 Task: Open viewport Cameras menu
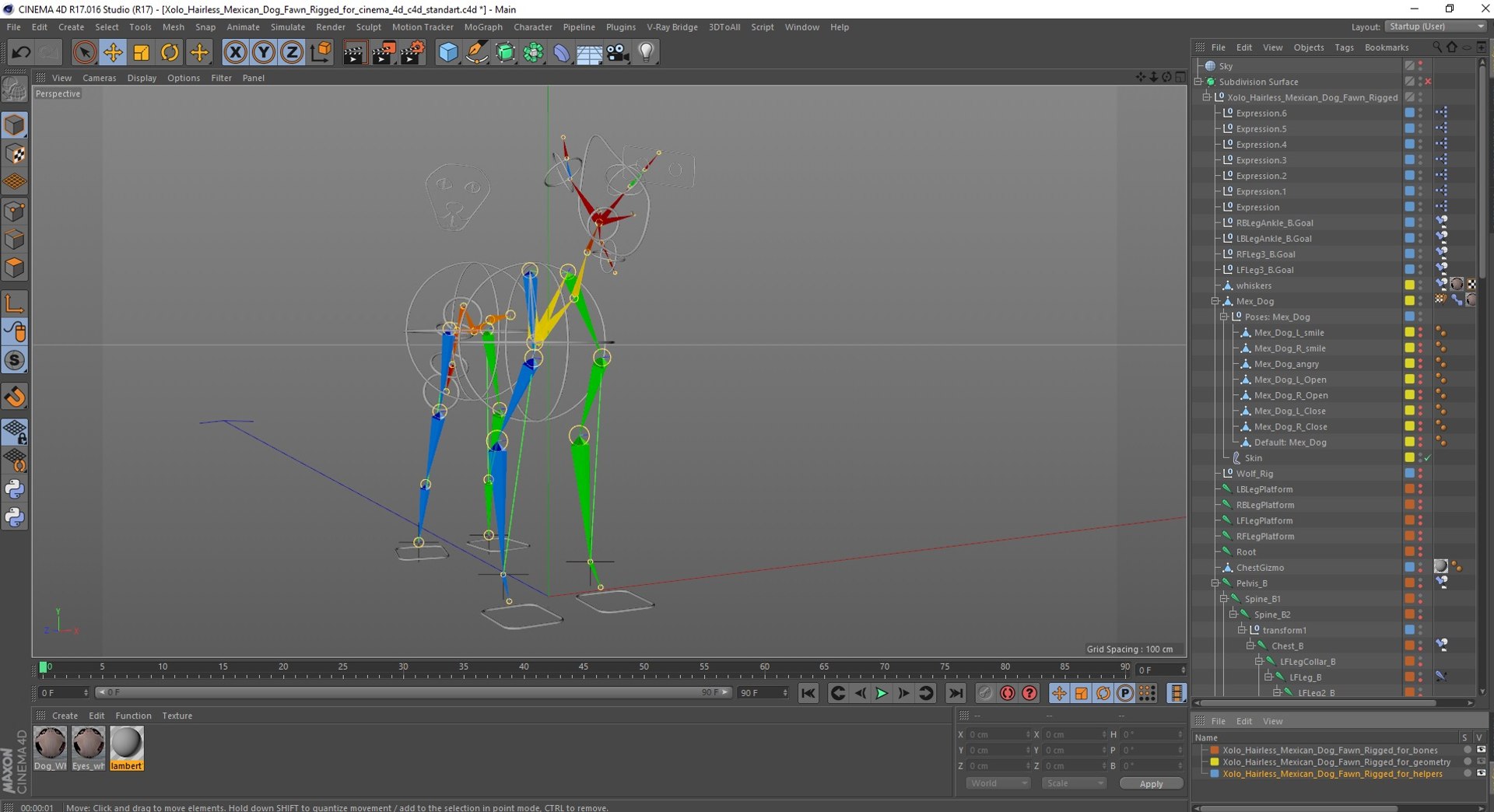tap(100, 78)
